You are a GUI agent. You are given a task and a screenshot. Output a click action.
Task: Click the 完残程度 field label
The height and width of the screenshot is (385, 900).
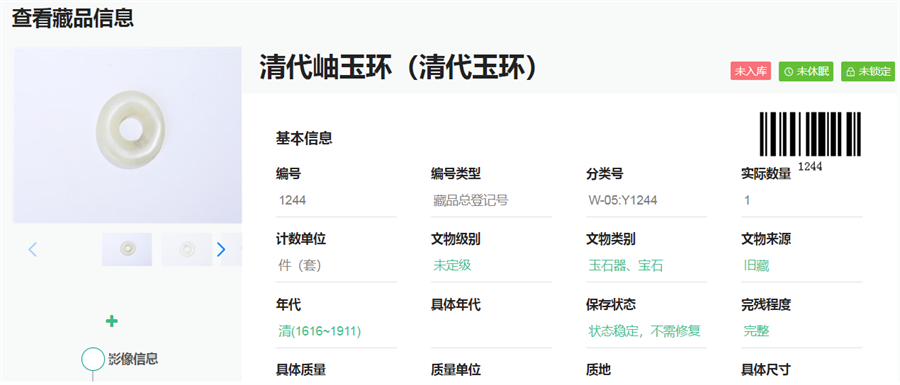pos(766,305)
